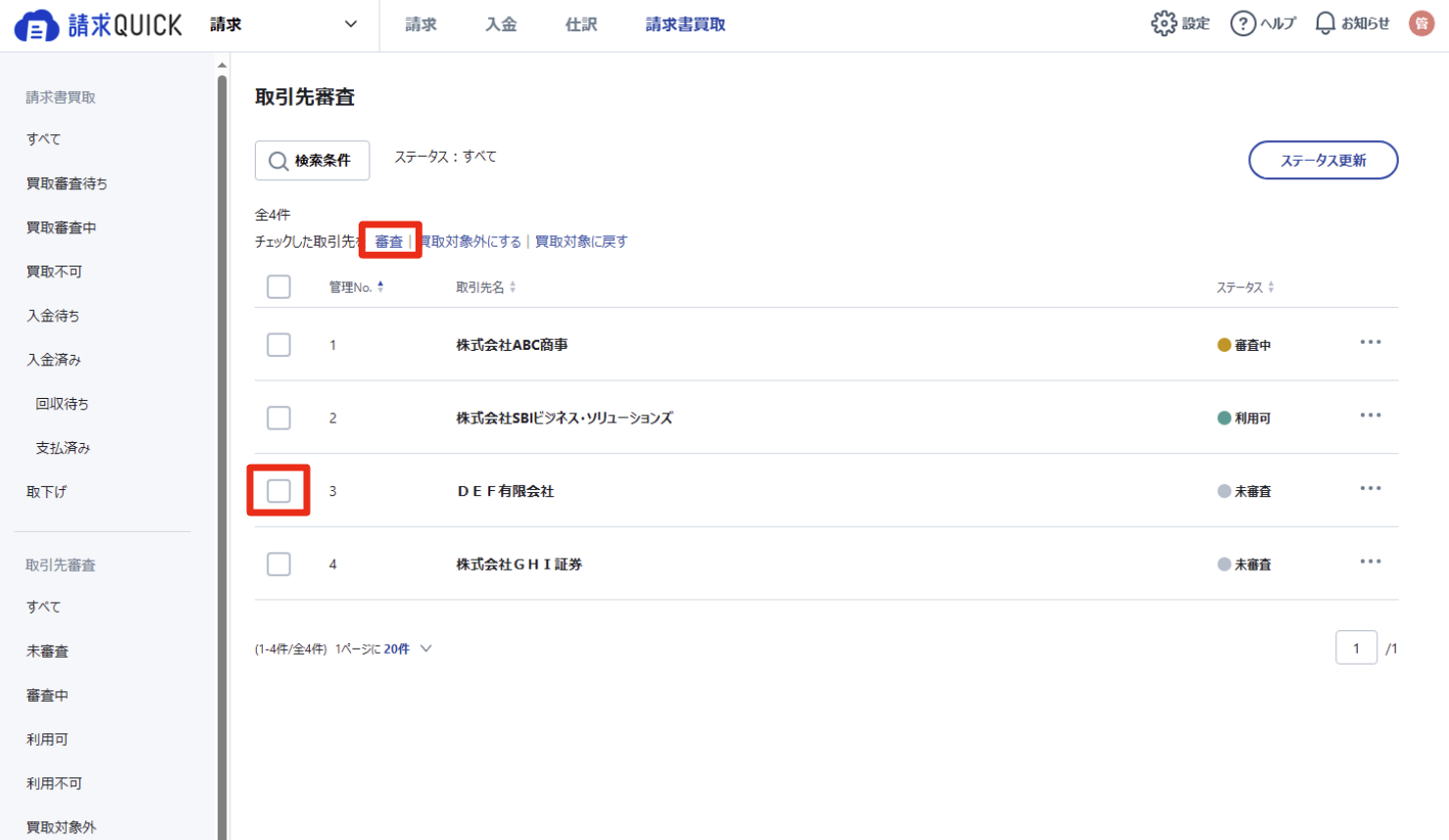This screenshot has height=840, width=1449.
Task: Click the 利用可 status of 株式会社SBIビジネス・ソリューションズ
Action: (x=1244, y=418)
